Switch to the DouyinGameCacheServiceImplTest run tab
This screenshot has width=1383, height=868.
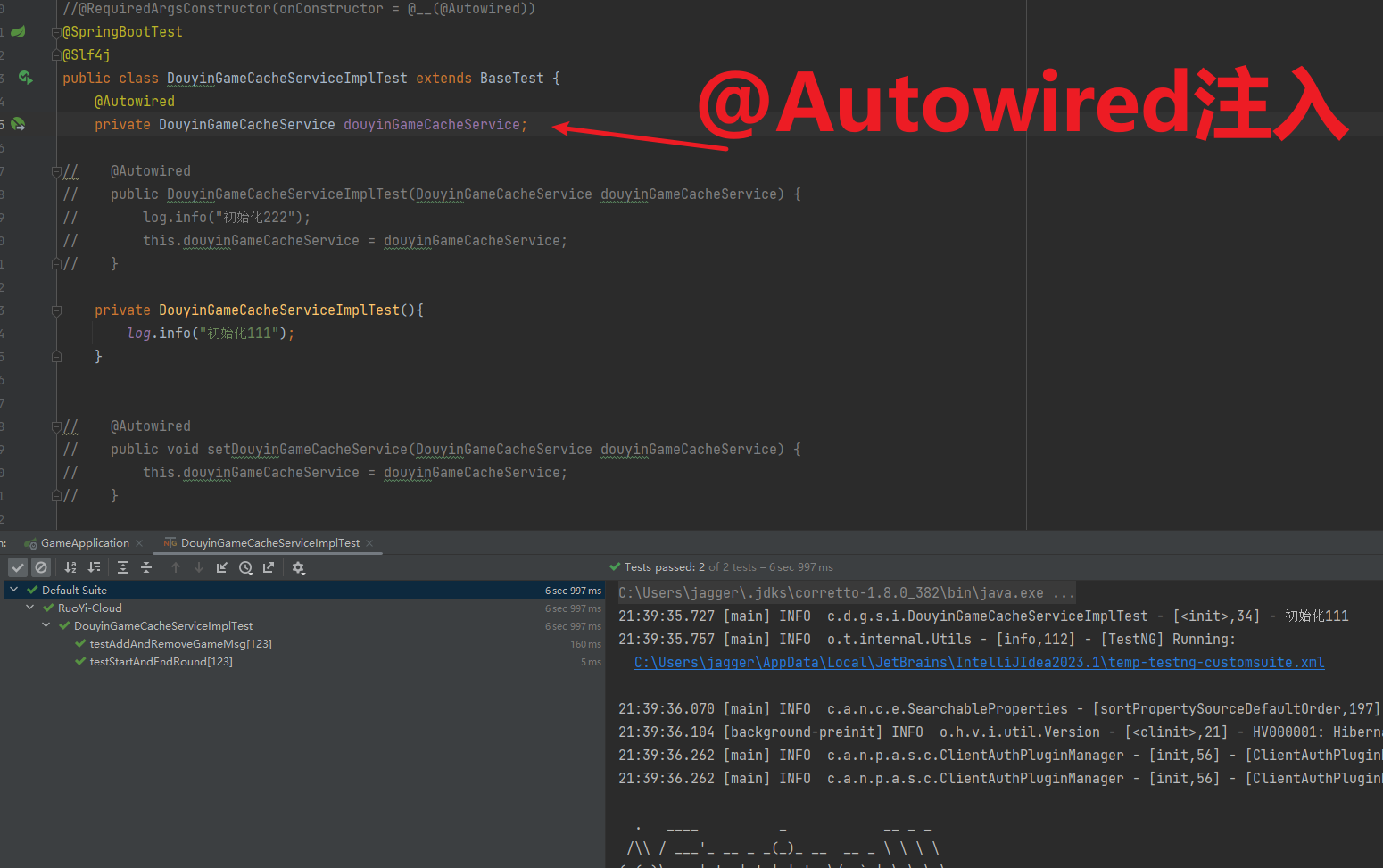coord(270,543)
